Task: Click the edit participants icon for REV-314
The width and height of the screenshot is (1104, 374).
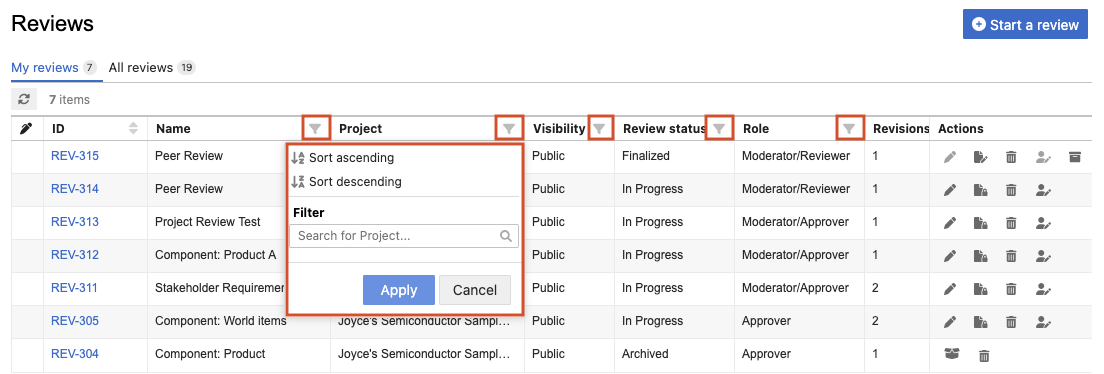Action: 1043,189
